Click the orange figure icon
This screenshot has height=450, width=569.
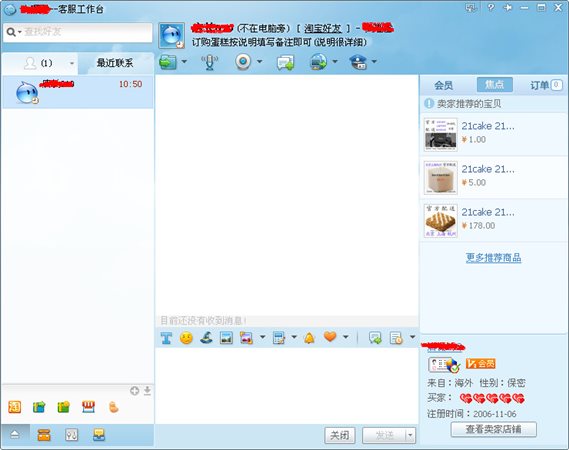pos(113,407)
